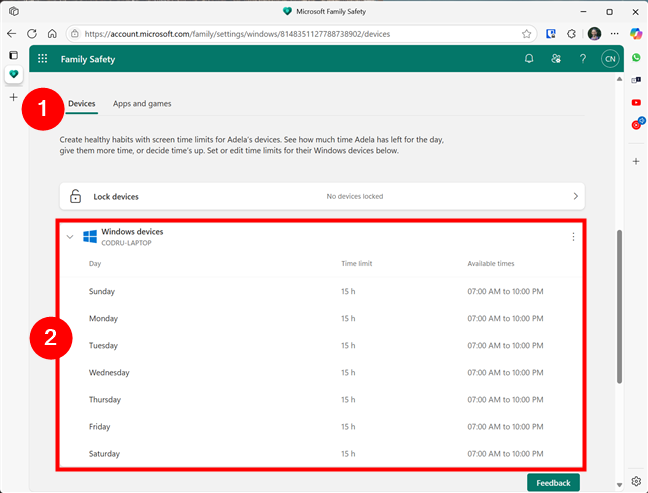Select the Monday schedule row
Screen dimensions: 648x493
(322, 318)
